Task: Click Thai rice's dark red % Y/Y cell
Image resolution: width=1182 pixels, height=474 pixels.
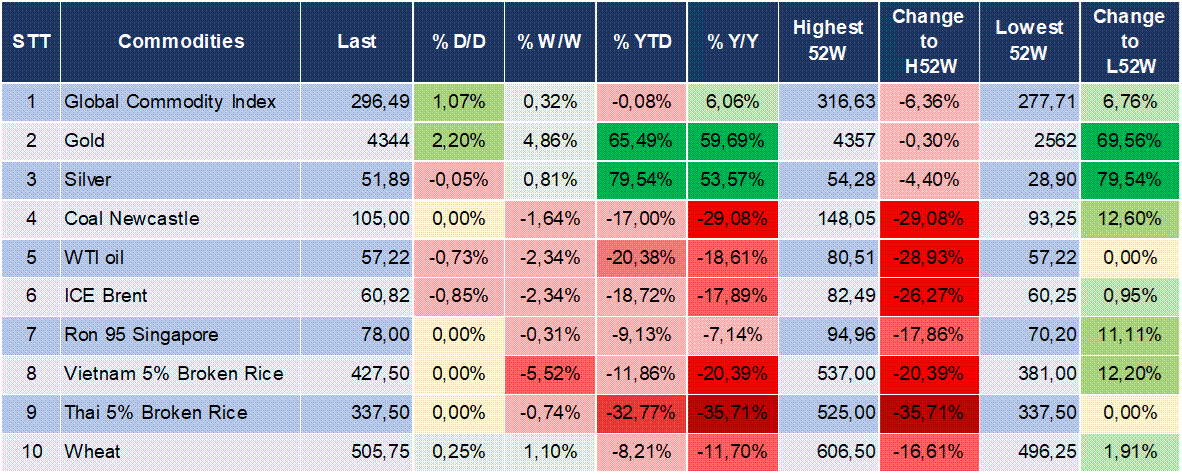Action: click(735, 413)
